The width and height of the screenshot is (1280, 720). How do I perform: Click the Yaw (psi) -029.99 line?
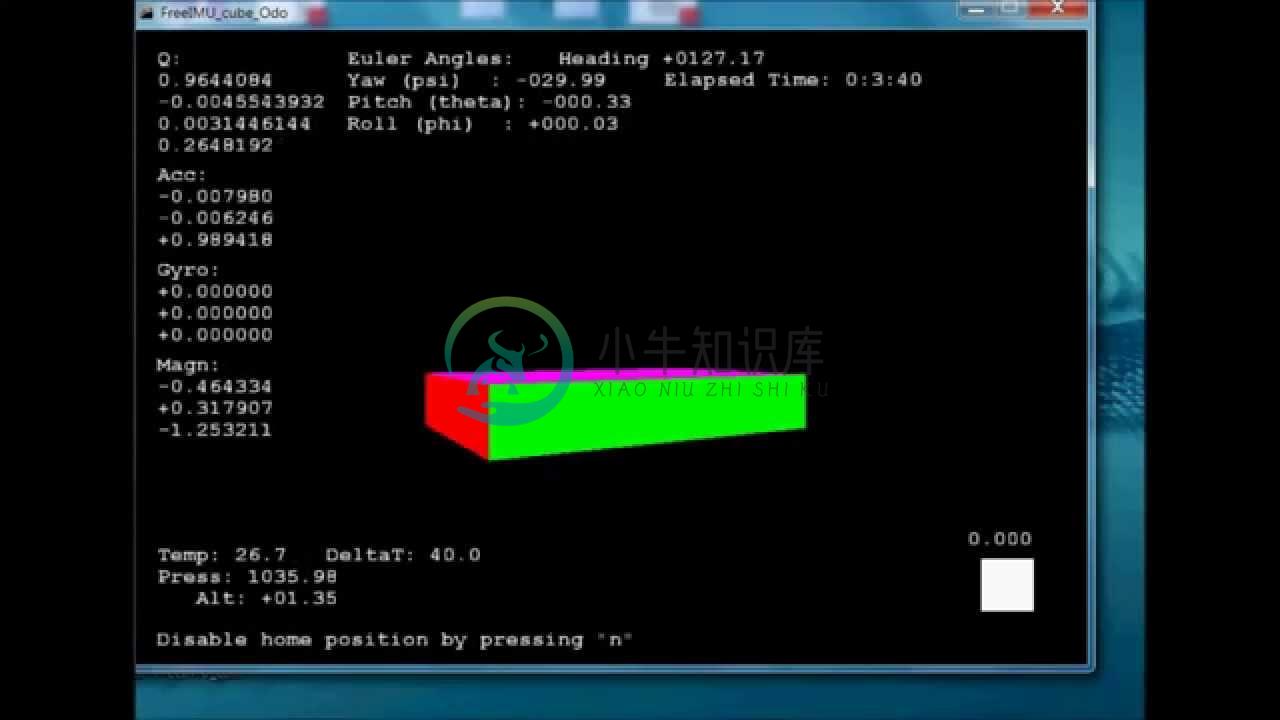pos(476,81)
